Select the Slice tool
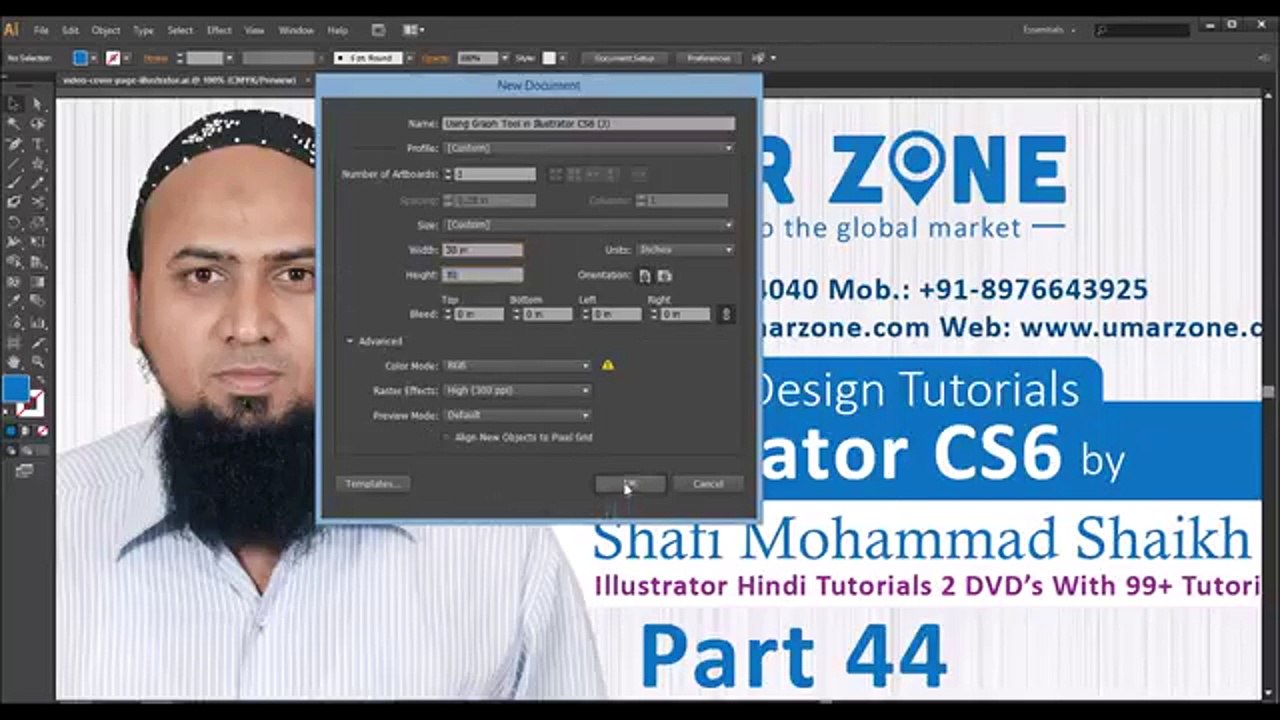Image resolution: width=1280 pixels, height=720 pixels. [38, 342]
